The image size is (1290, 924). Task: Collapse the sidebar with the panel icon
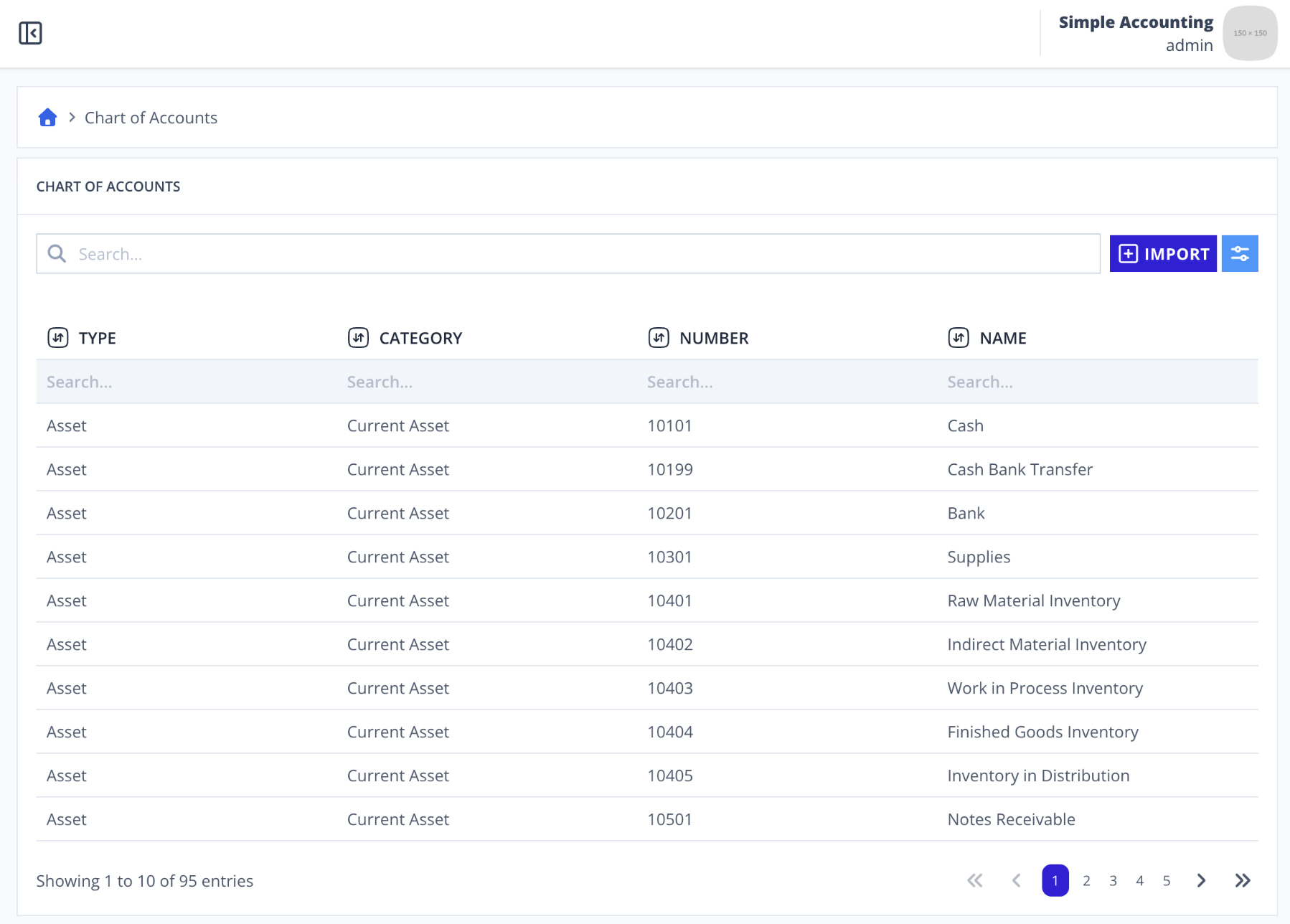(30, 33)
